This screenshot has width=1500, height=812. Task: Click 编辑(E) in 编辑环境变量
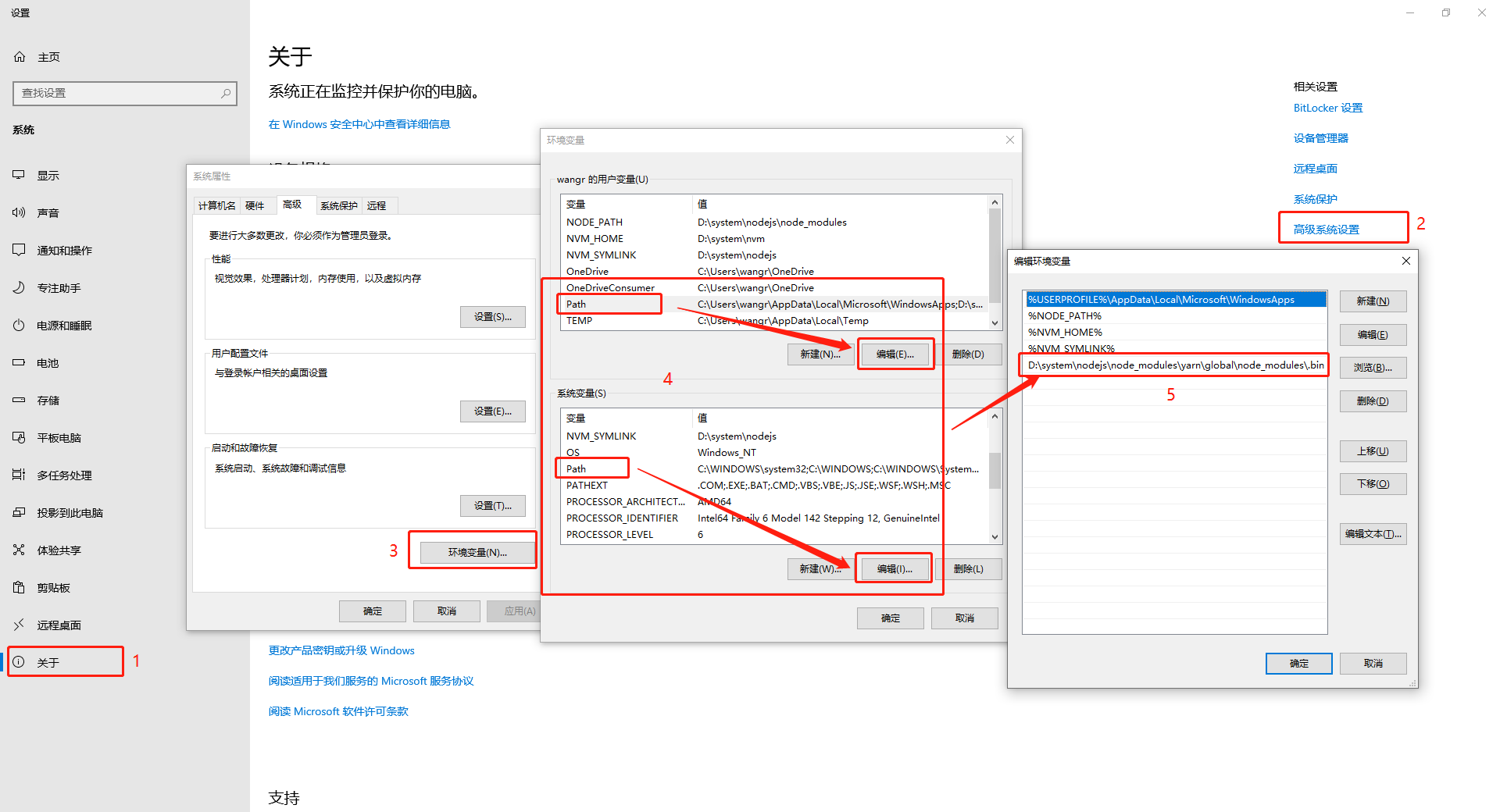[1373, 334]
